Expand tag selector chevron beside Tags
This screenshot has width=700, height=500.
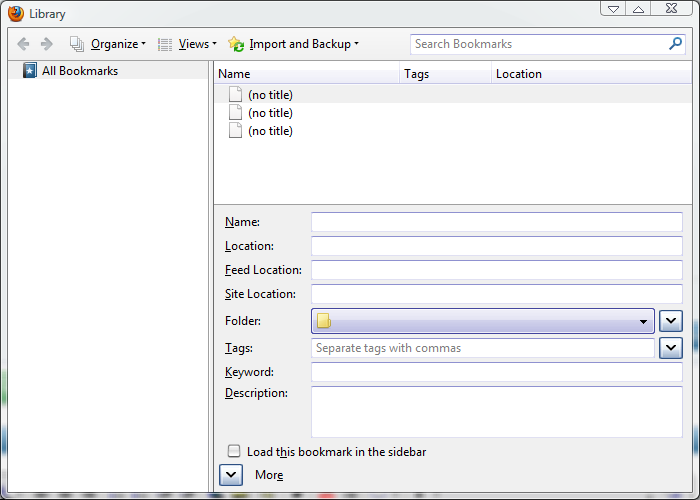tap(671, 348)
